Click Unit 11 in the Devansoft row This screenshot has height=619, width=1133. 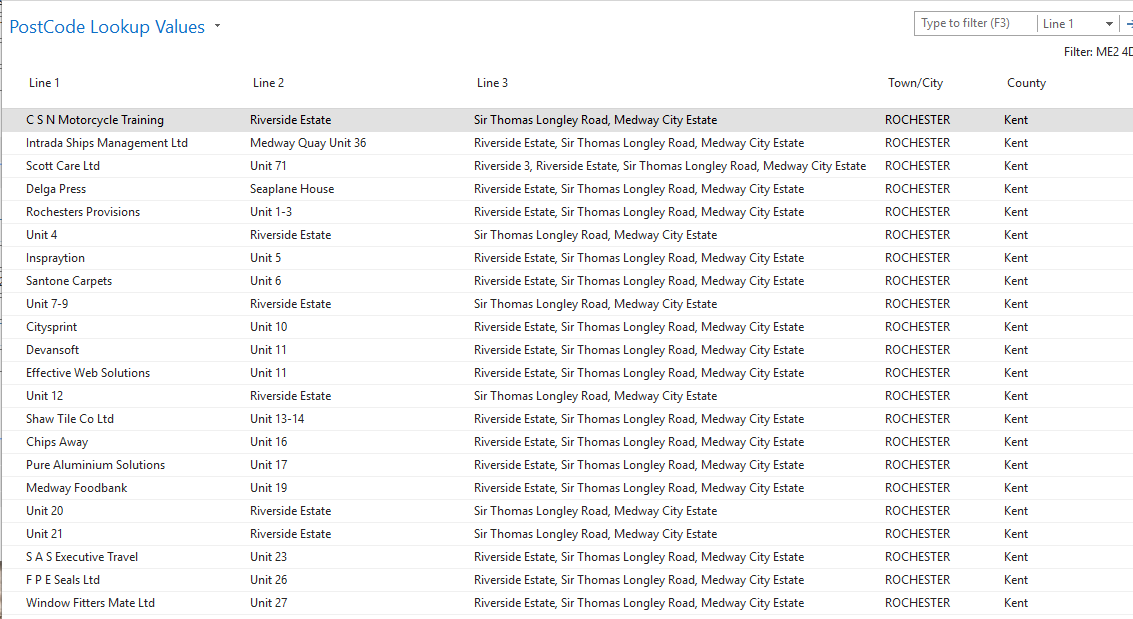pos(268,350)
